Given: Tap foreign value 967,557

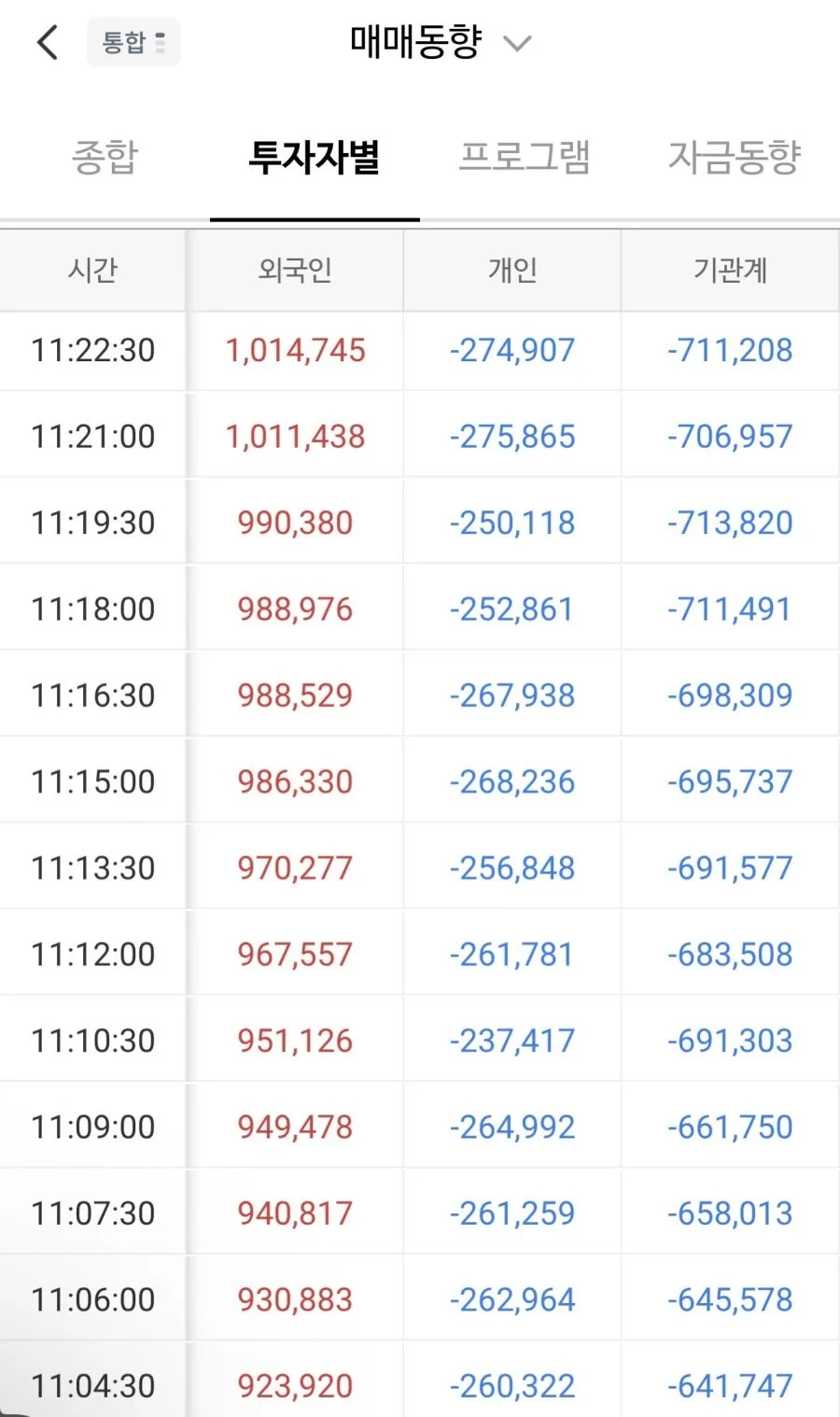Looking at the screenshot, I should 295,955.
